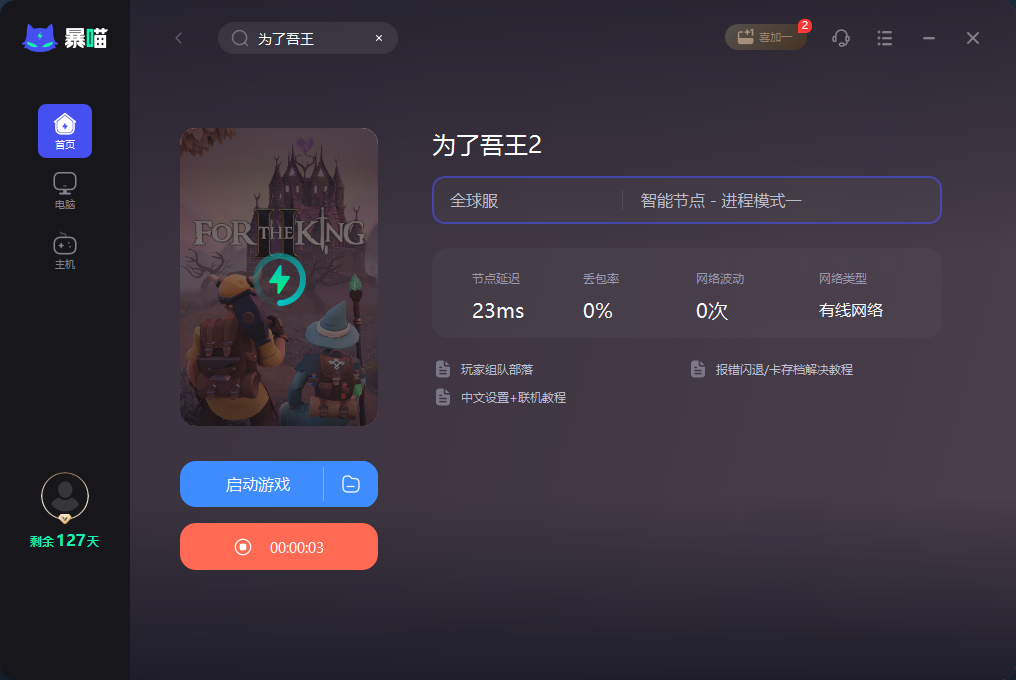Viewport: 1016px width, 680px height.
Task: Click the 0% packet loss value
Action: [x=597, y=311]
